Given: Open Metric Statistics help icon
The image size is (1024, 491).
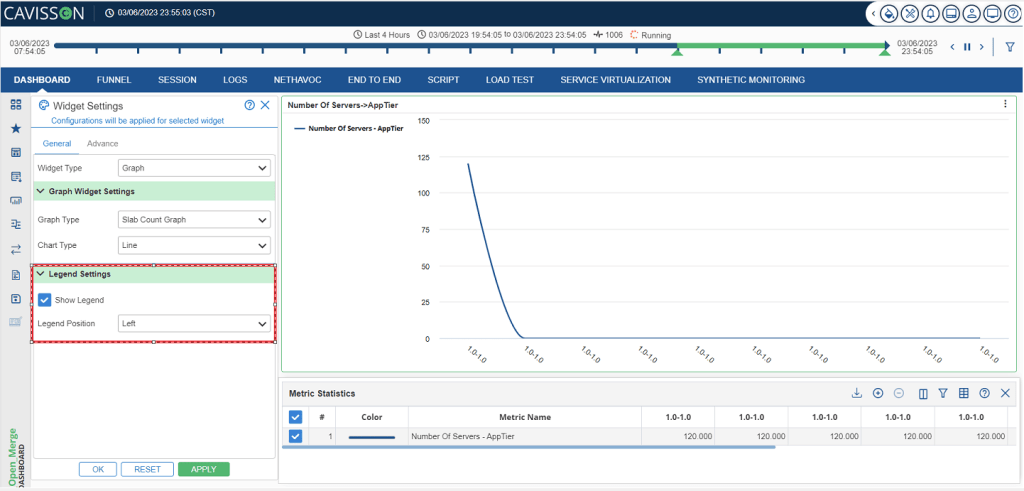Looking at the screenshot, I should click(x=984, y=393).
